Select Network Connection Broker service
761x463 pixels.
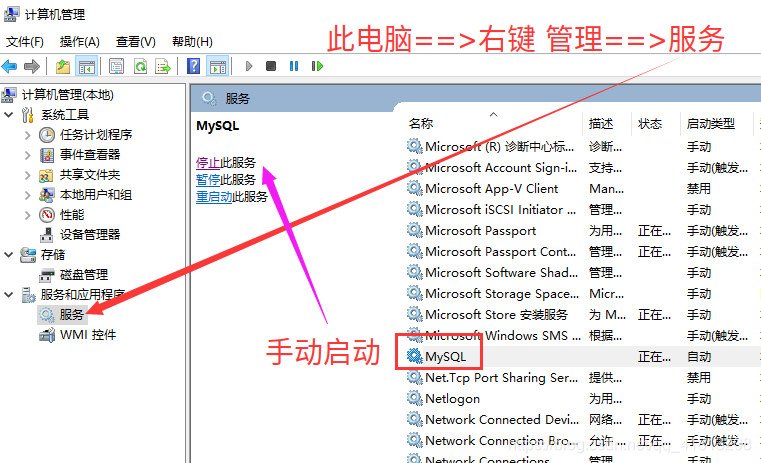click(x=582, y=441)
